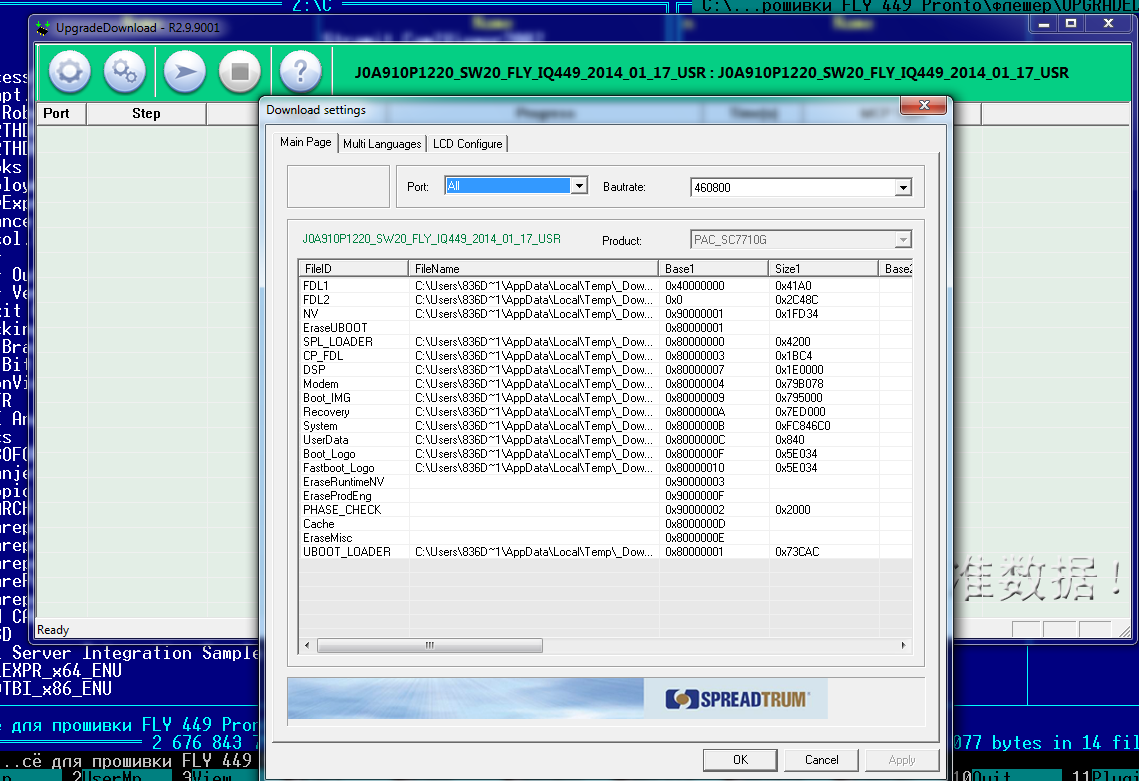Open the LCD Configure tab

[467, 144]
